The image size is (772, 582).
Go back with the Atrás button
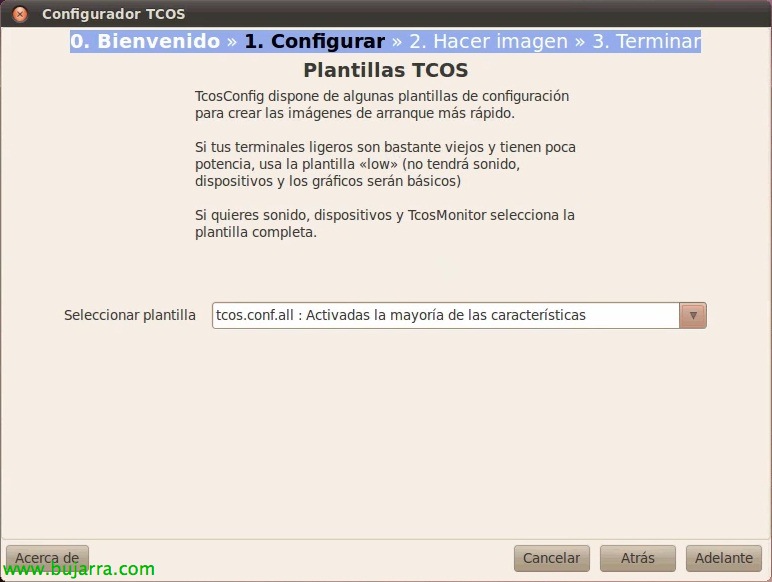[638, 558]
